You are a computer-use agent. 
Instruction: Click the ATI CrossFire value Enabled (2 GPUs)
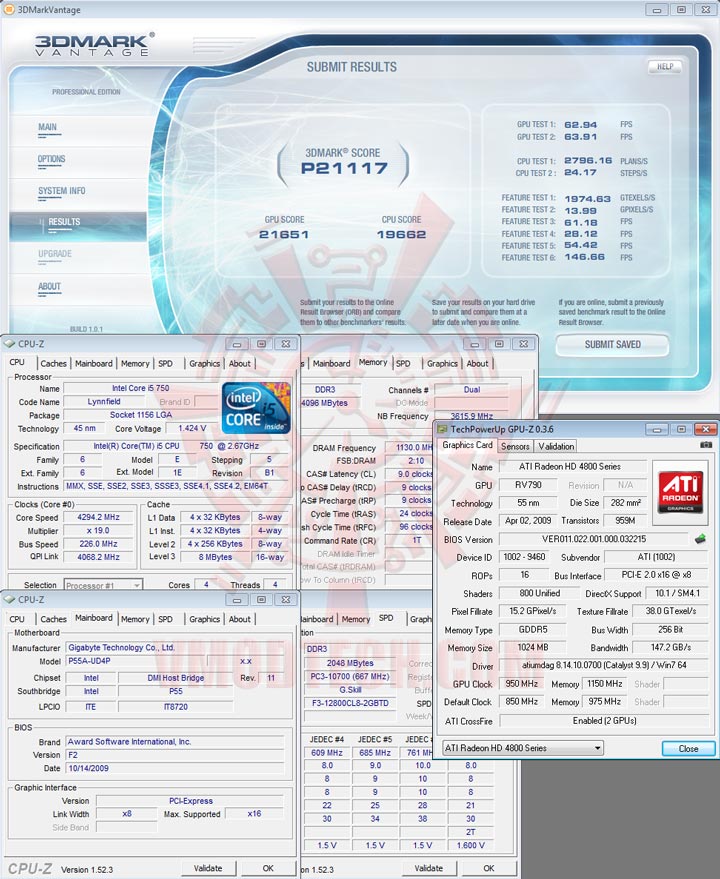tap(604, 721)
